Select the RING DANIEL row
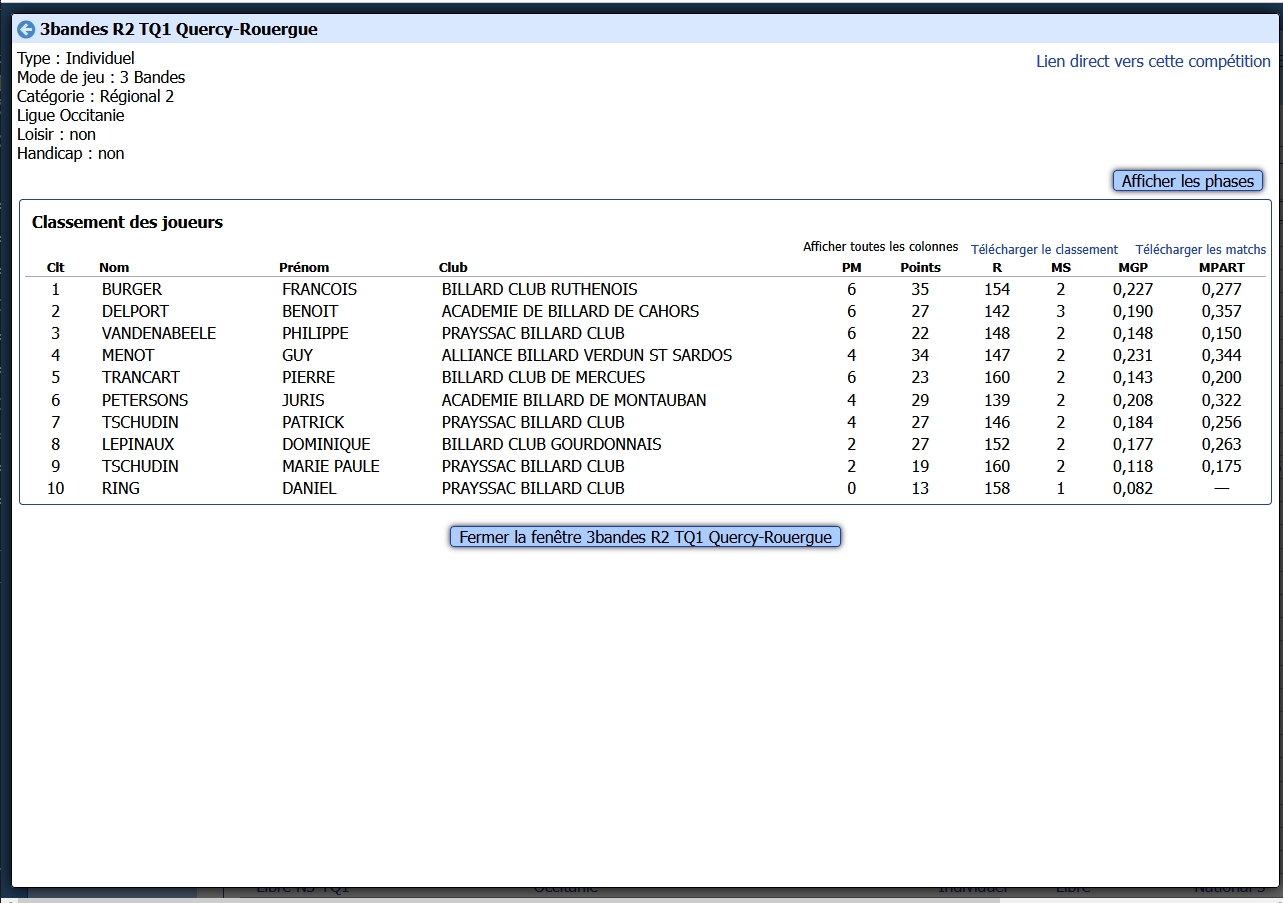The height and width of the screenshot is (903, 1283). 120,489
